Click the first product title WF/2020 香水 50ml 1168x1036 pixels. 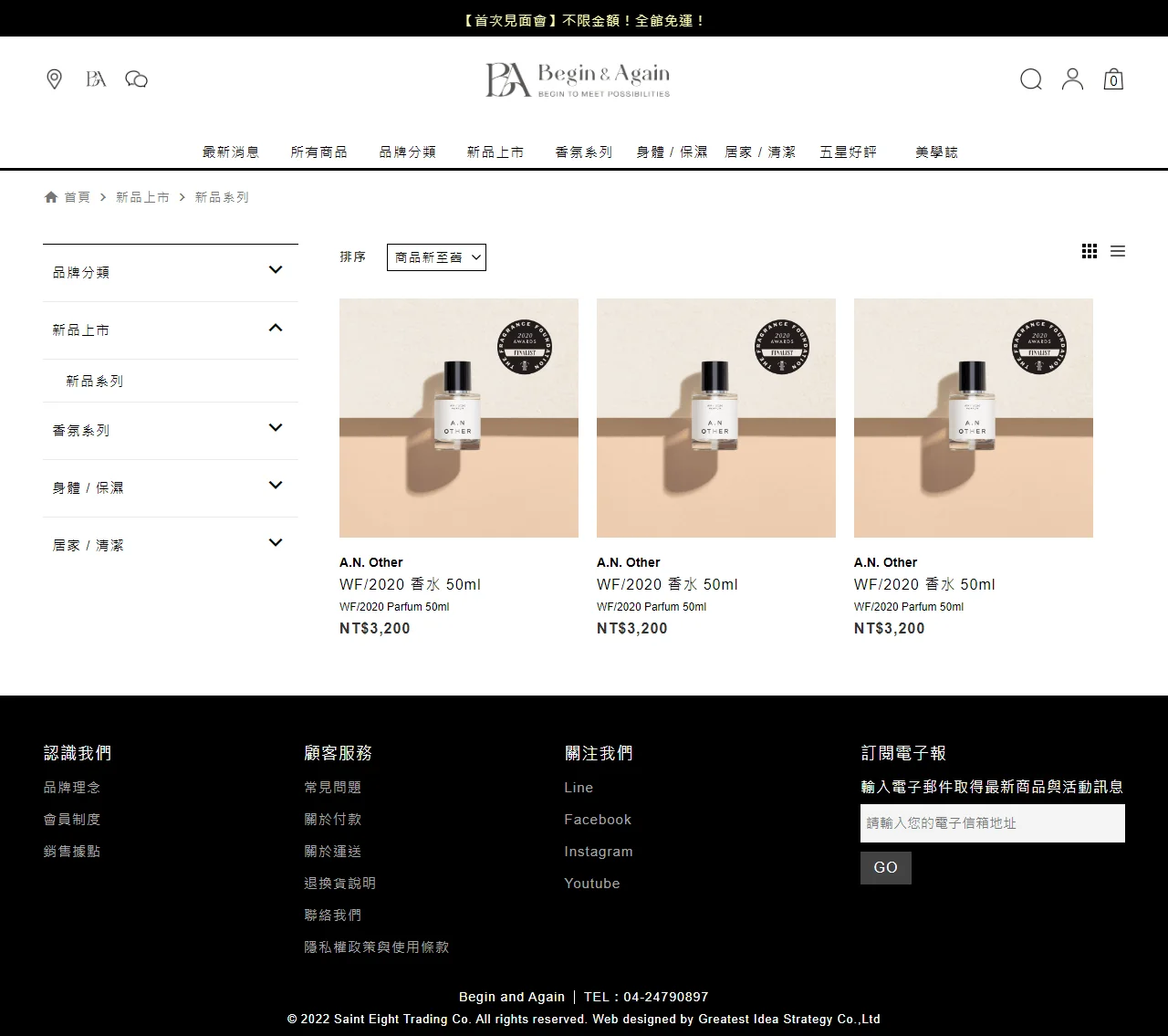point(410,584)
